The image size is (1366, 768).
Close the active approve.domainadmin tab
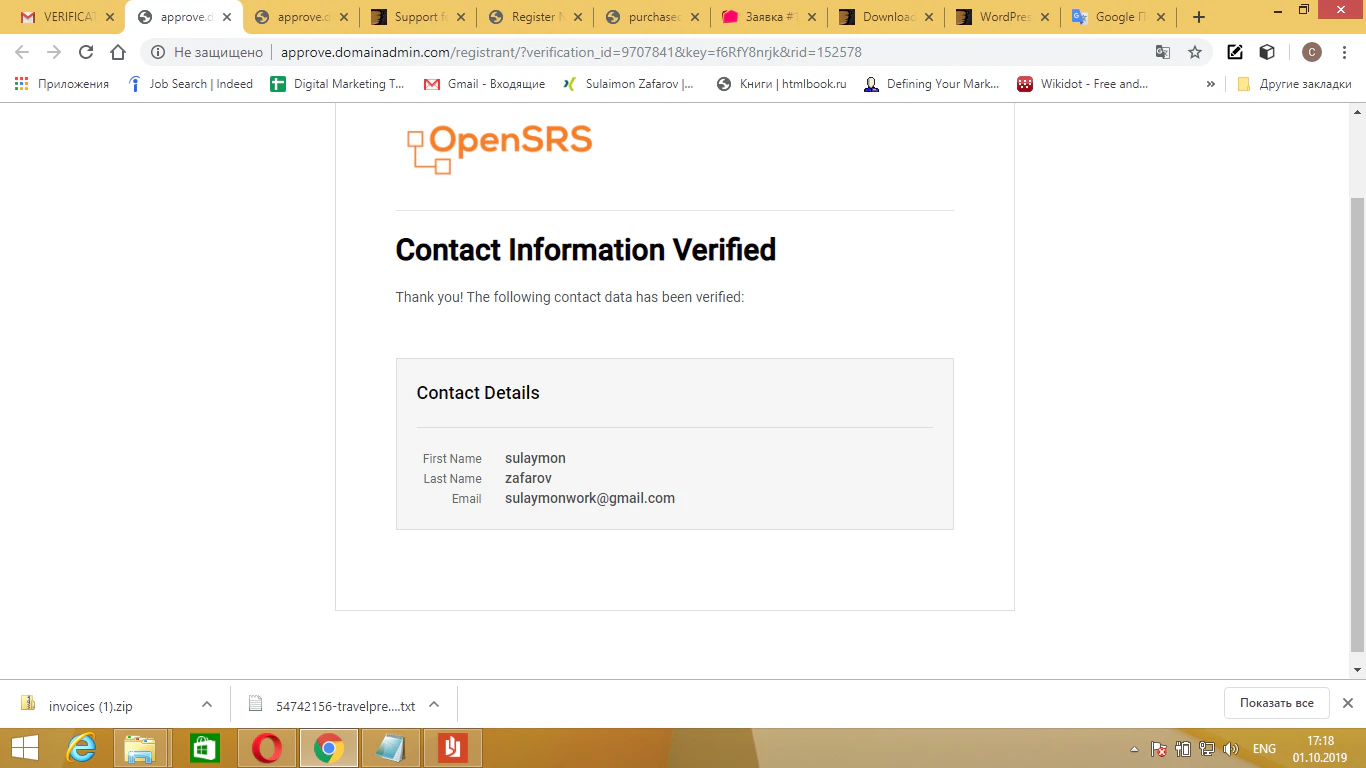[x=227, y=17]
